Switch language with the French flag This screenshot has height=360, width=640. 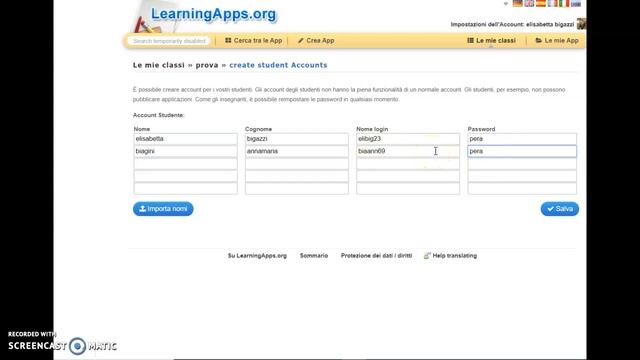tap(552, 3)
